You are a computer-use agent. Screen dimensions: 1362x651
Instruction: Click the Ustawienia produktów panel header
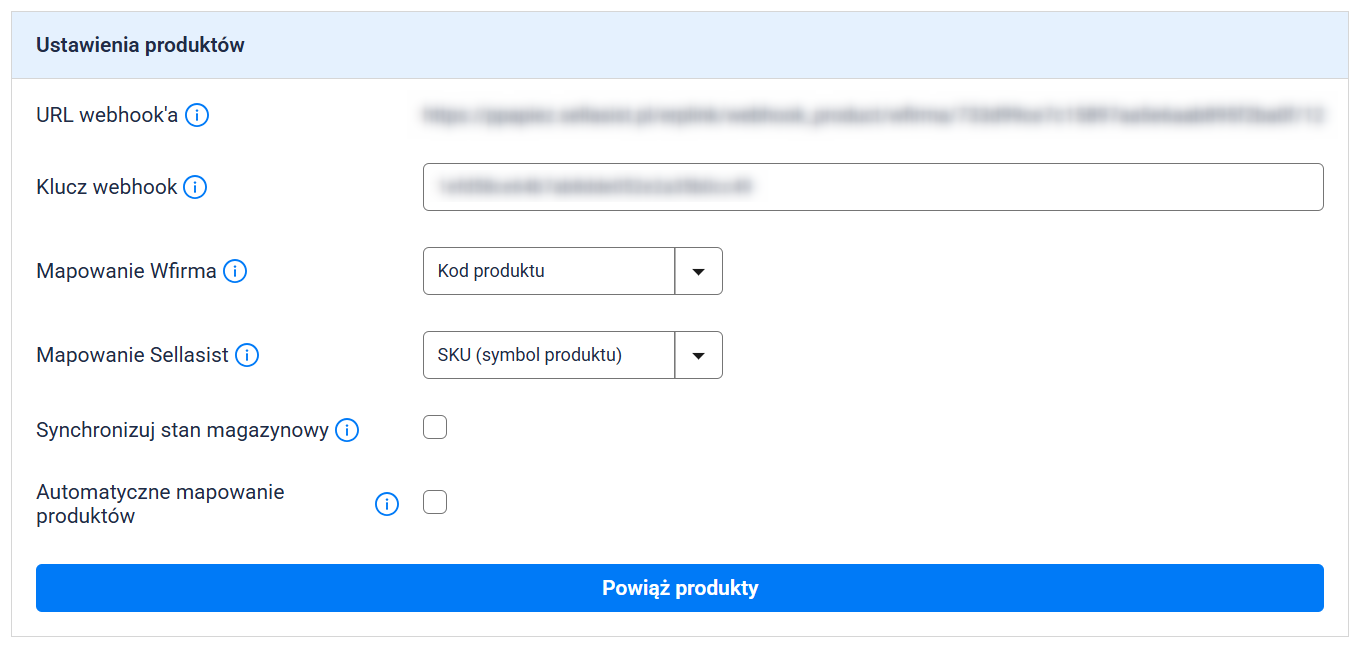[x=141, y=45]
